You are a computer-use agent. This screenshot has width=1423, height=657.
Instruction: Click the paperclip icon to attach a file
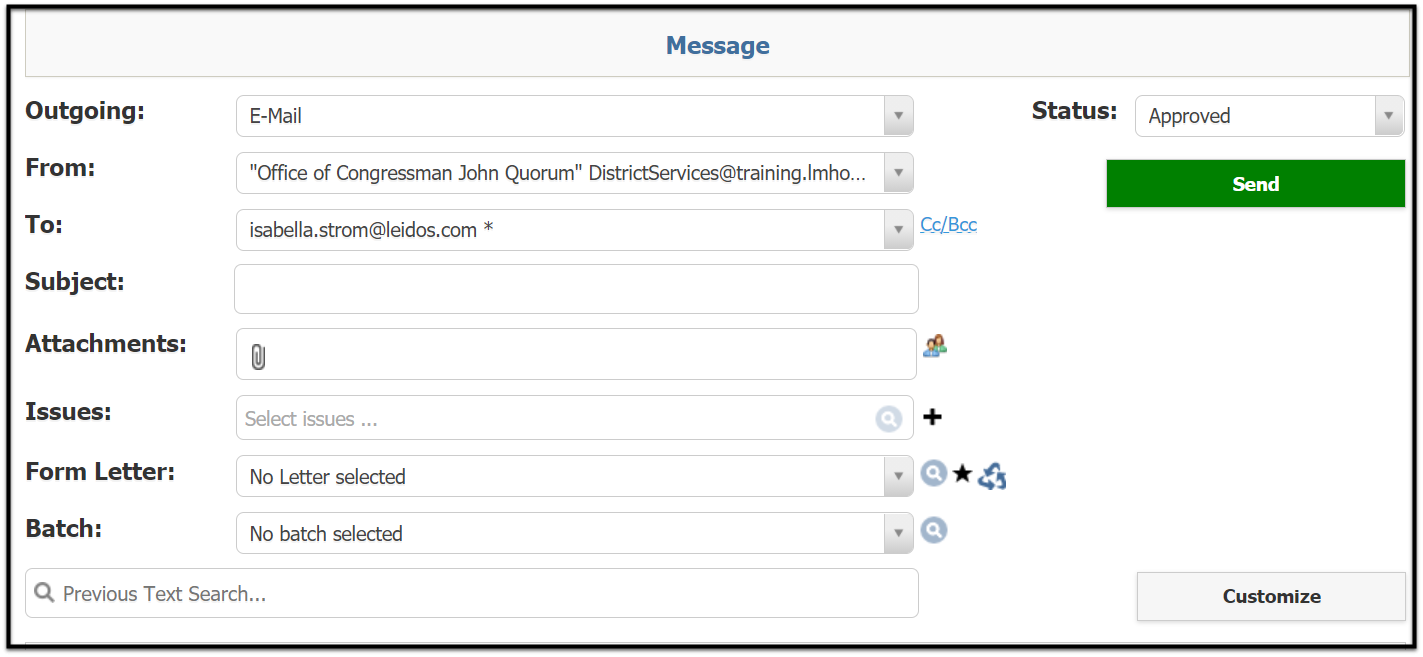pyautogui.click(x=258, y=354)
